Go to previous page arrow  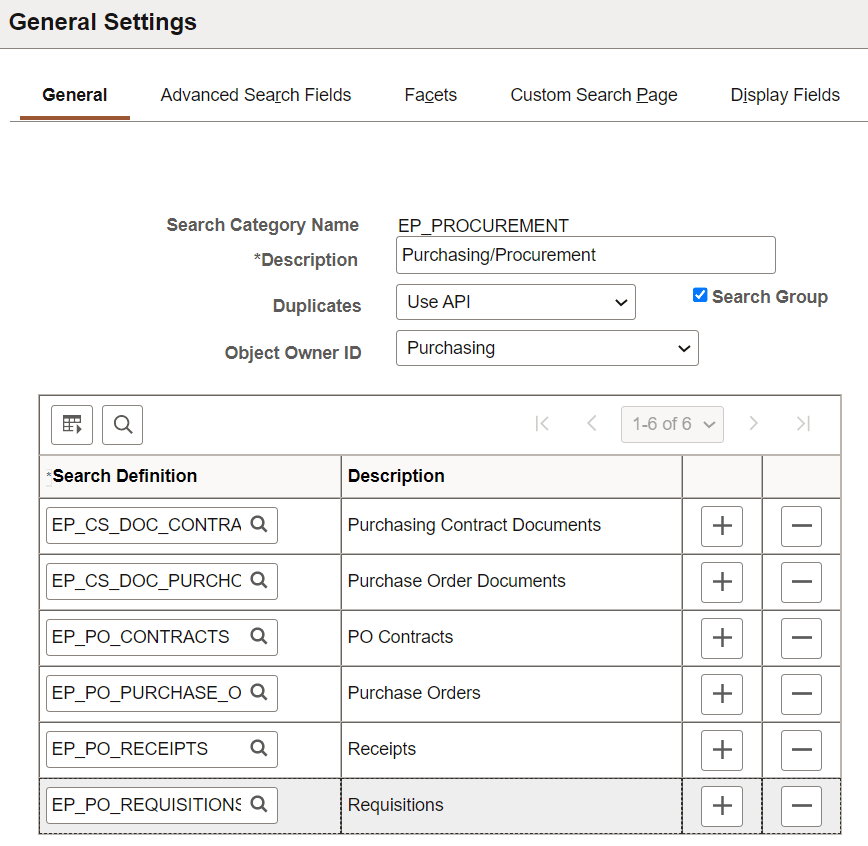[x=592, y=424]
